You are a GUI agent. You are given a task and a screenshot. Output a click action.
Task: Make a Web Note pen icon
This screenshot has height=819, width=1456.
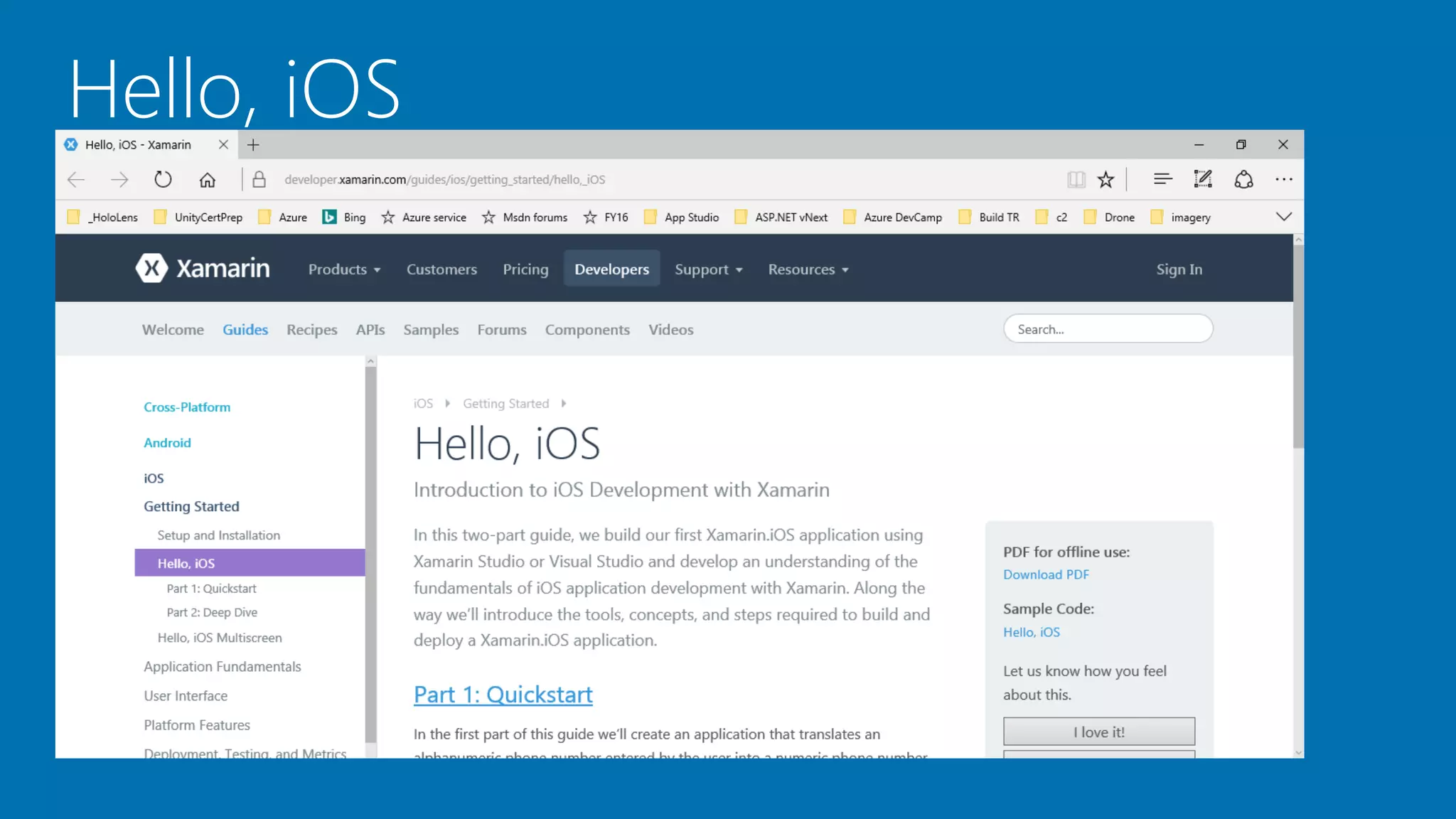coord(1203,179)
